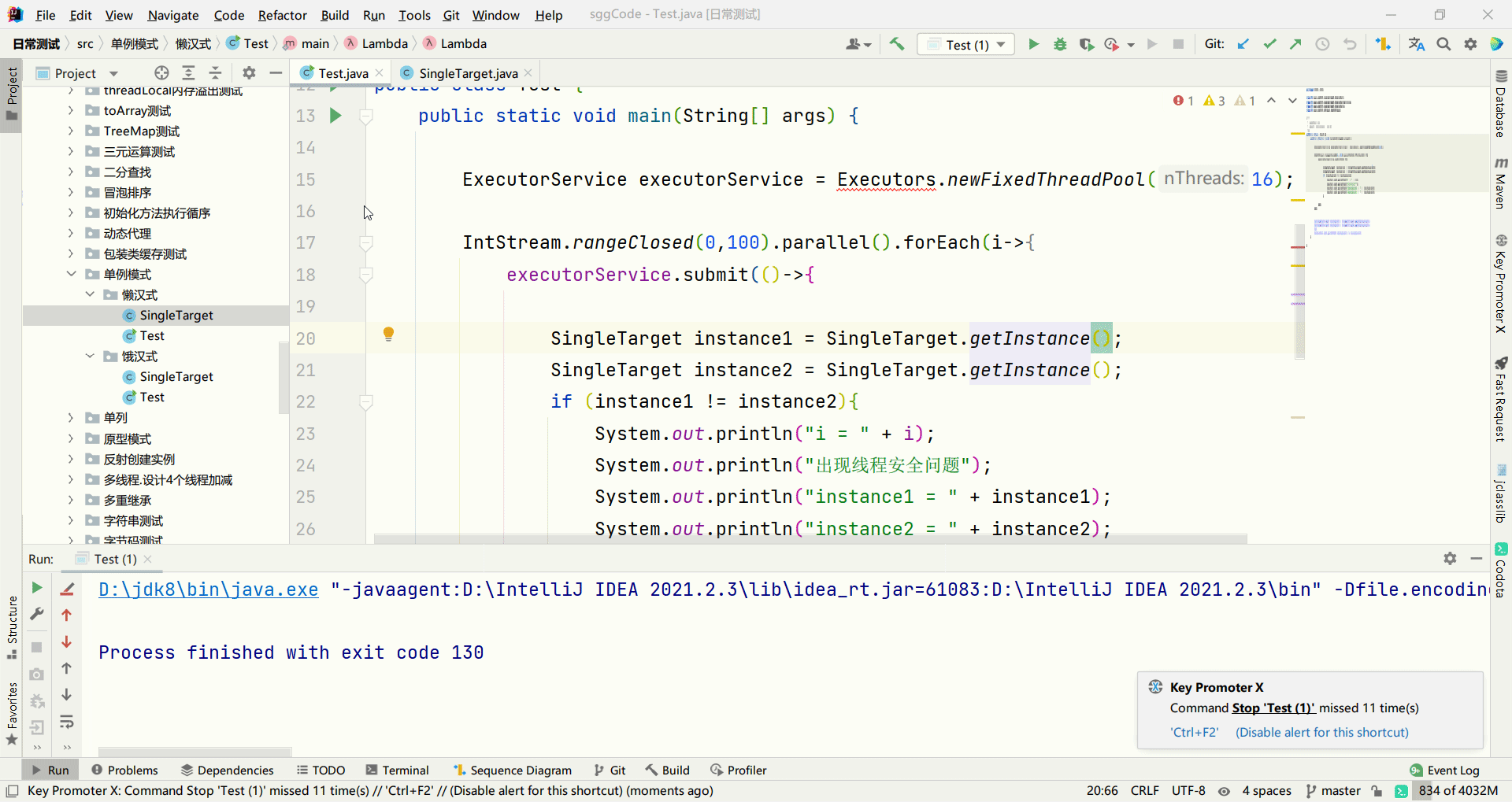Open the Problems tool tab
The height and width of the screenshot is (802, 1512).
(124, 770)
